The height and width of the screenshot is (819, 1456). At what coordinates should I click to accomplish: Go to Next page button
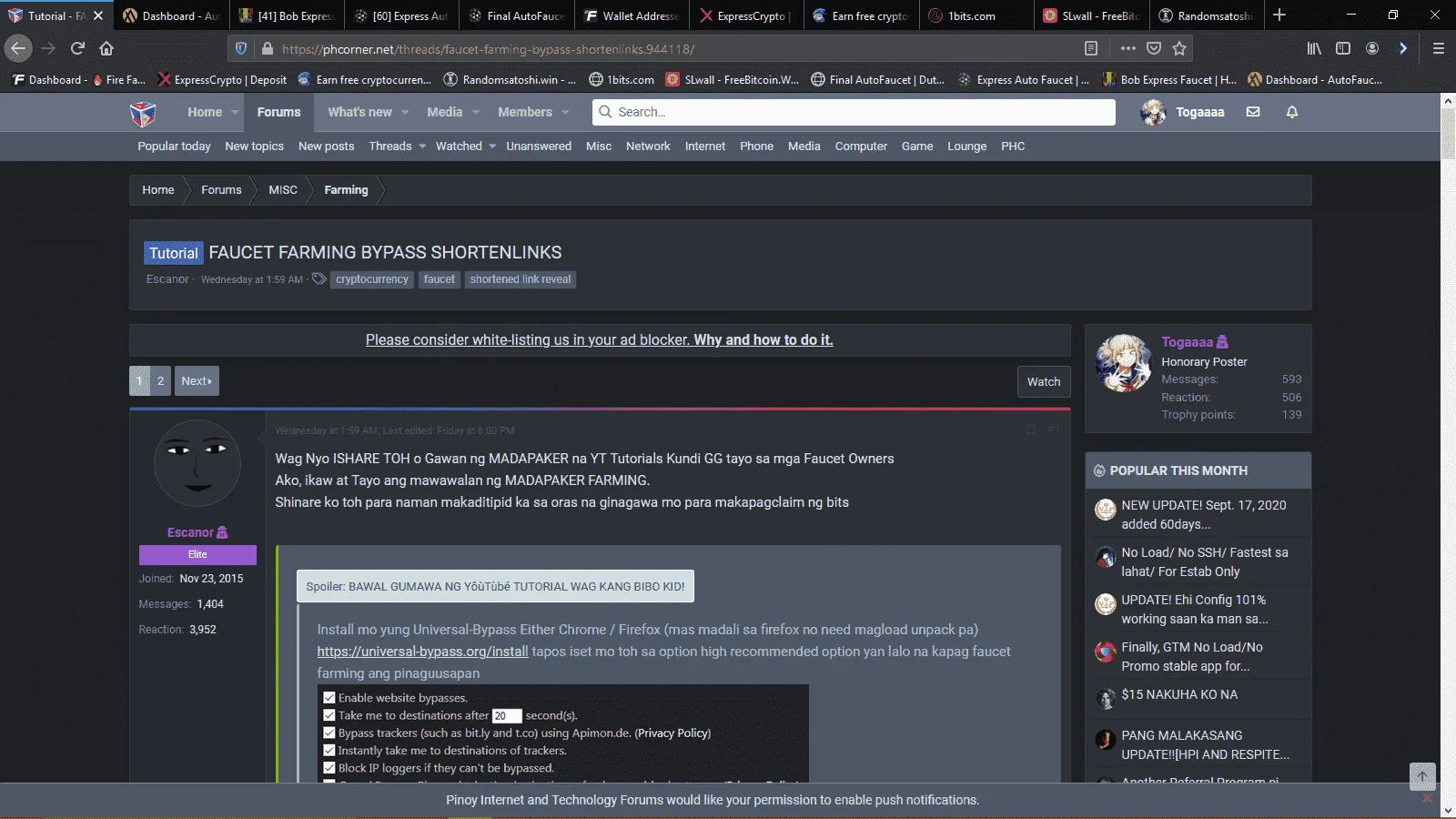point(197,380)
